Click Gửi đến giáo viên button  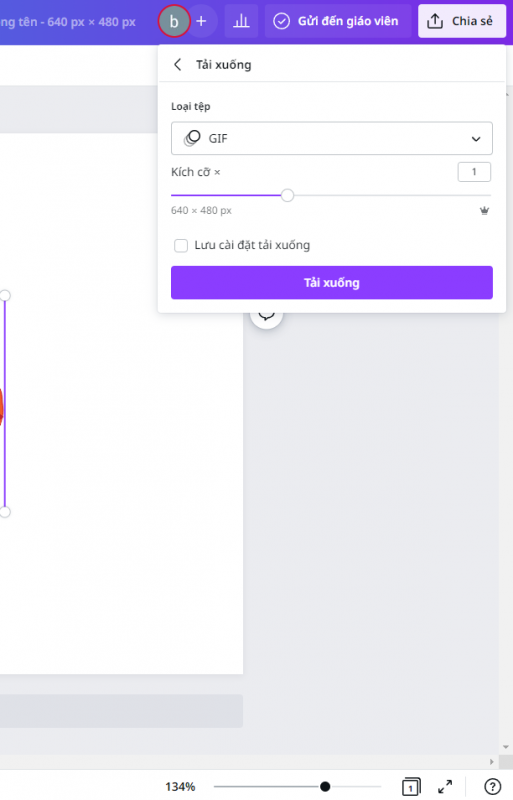pos(338,21)
